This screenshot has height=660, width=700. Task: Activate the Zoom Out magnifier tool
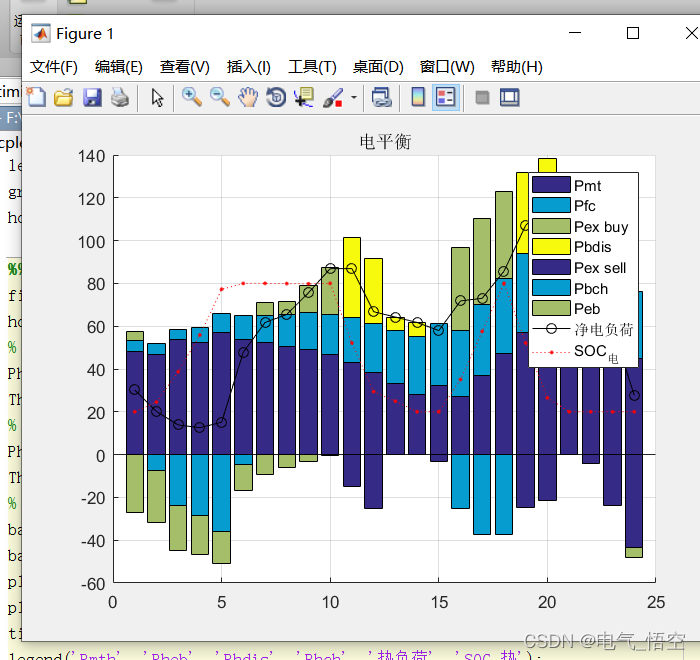(x=220, y=97)
